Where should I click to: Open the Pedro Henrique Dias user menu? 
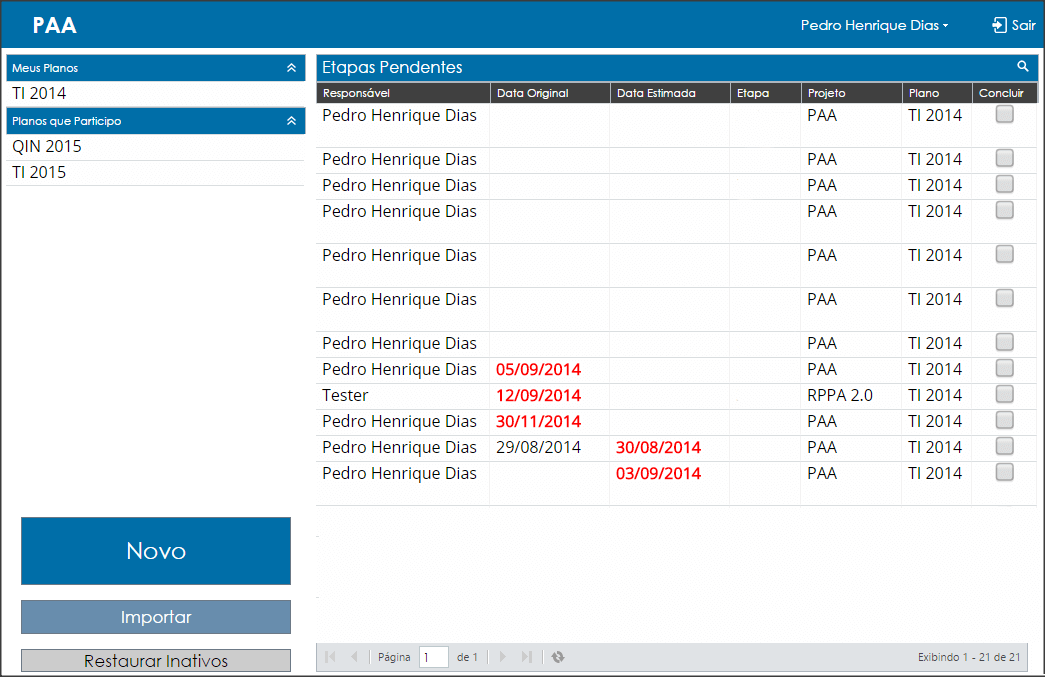874,25
